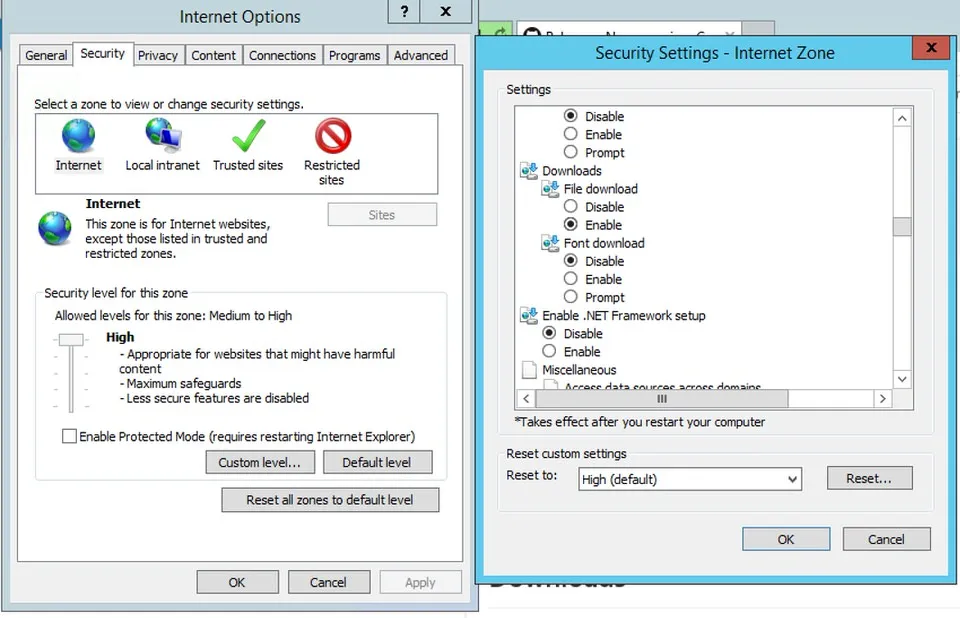This screenshot has width=960, height=618.
Task: Click the Enable .NET Framework setup icon
Action: (x=528, y=315)
